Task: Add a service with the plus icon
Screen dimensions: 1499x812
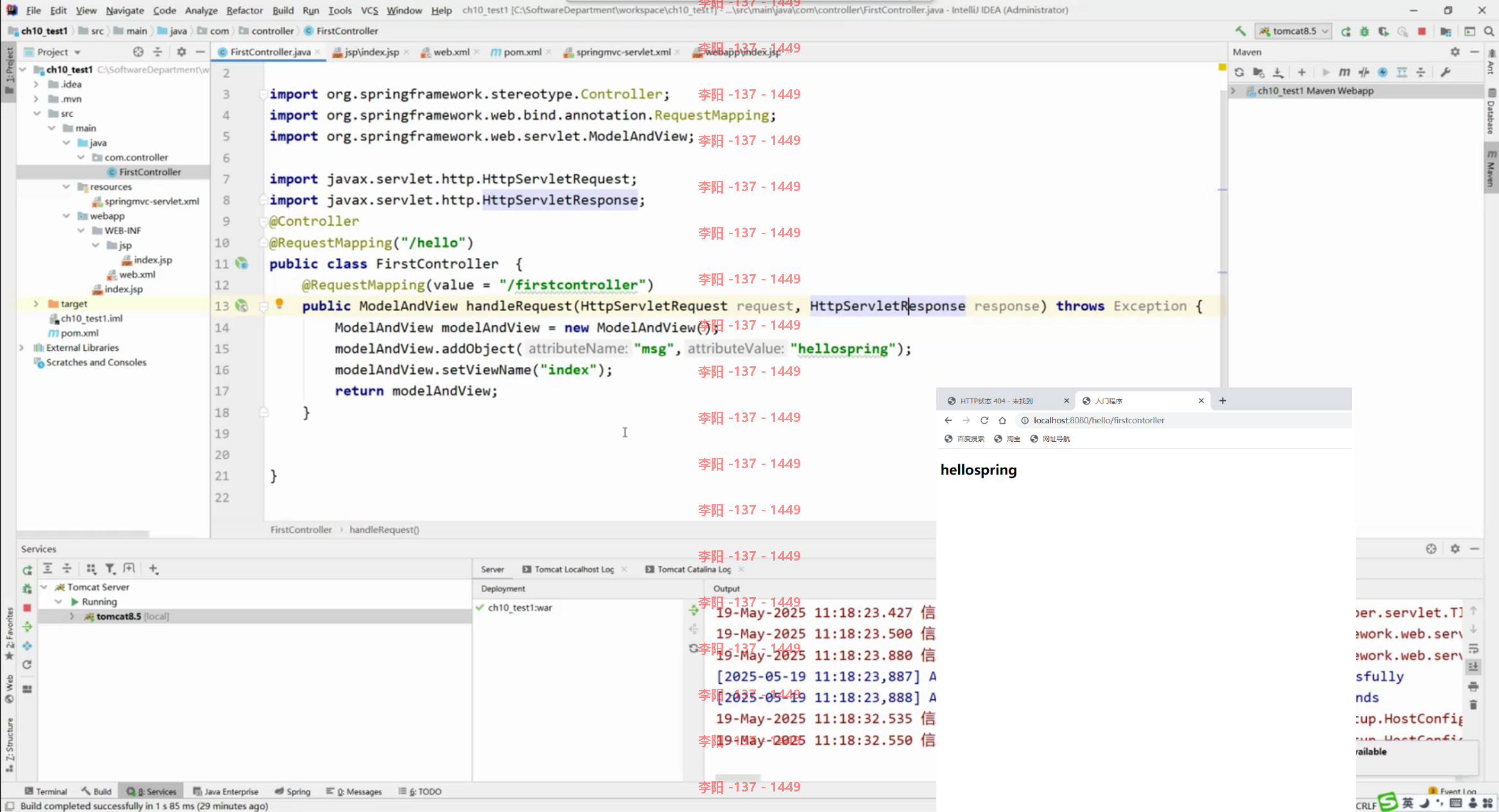Action: pyautogui.click(x=153, y=568)
